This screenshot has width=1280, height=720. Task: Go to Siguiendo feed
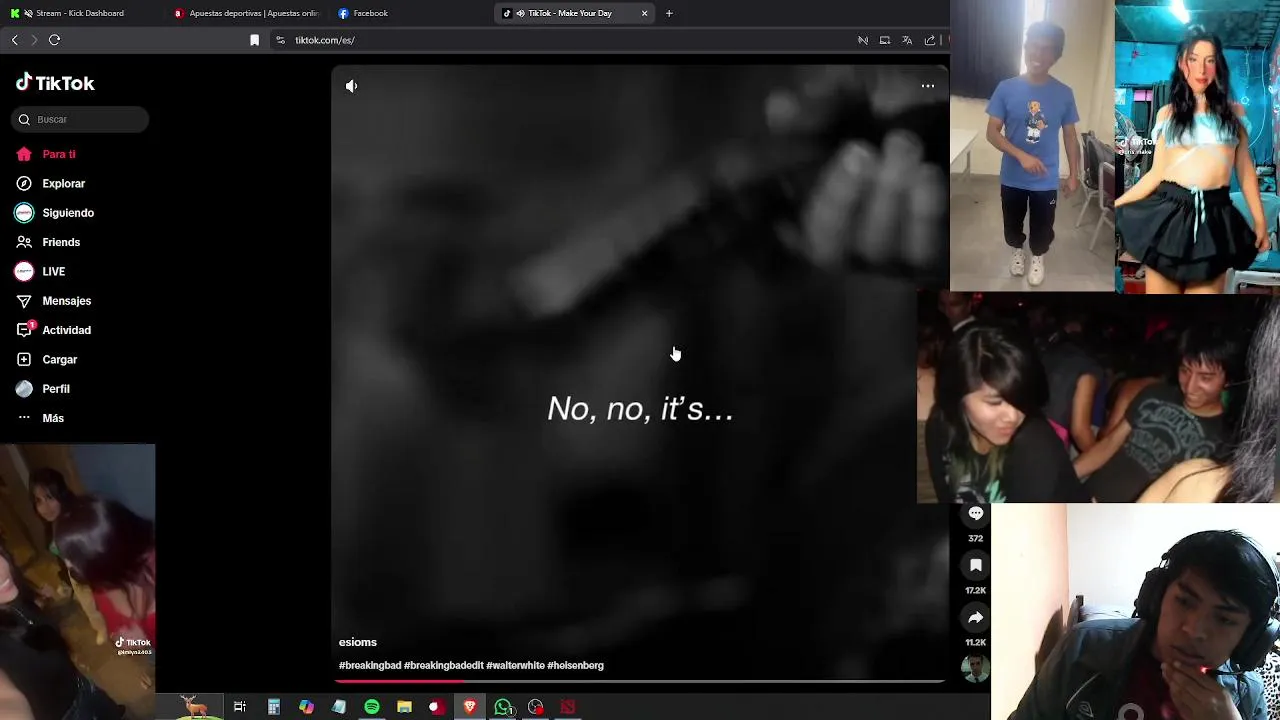(x=67, y=213)
